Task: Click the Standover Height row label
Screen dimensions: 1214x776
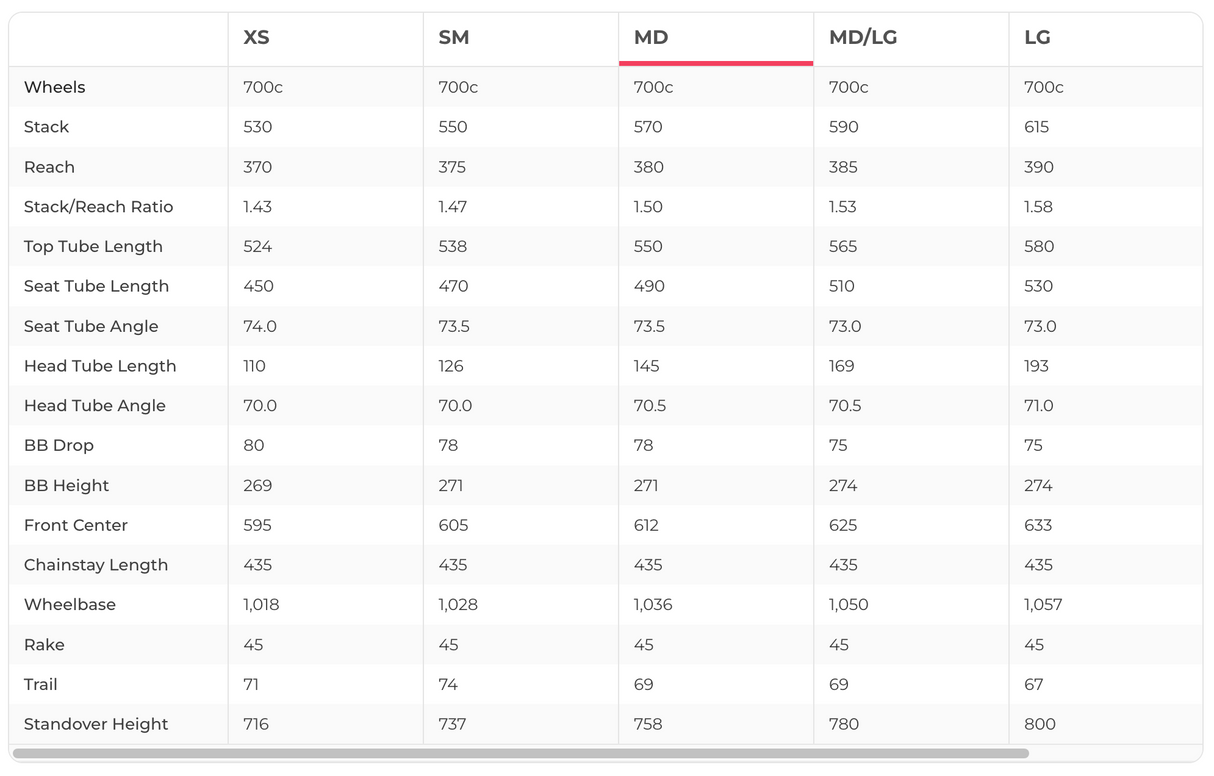Action: coord(96,724)
